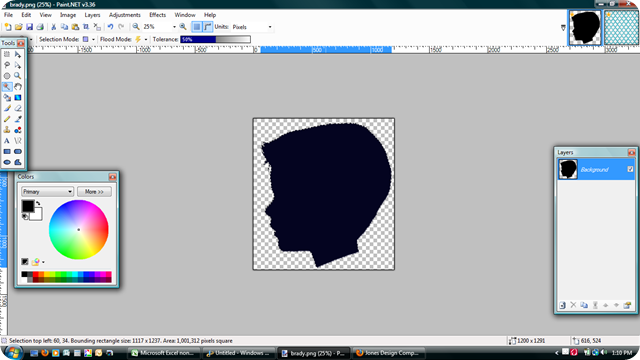The height and width of the screenshot is (360, 640).
Task: Select the Eraser tool
Action: 18,108
